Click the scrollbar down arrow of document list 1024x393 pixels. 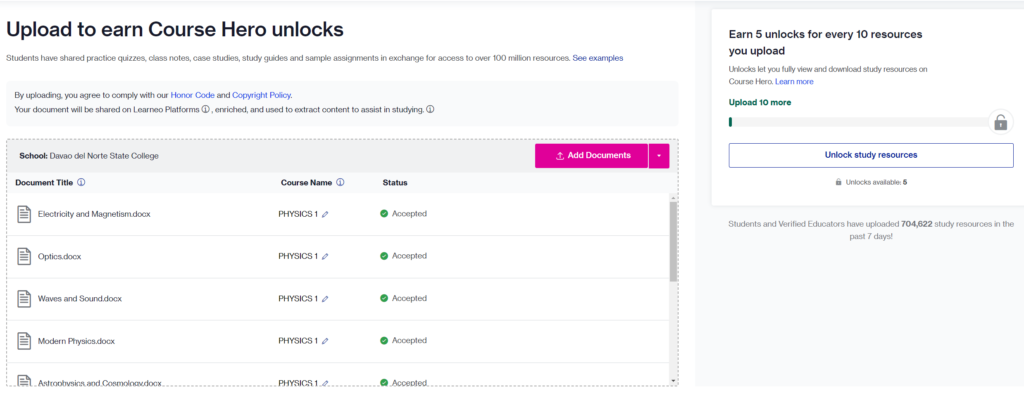point(673,381)
